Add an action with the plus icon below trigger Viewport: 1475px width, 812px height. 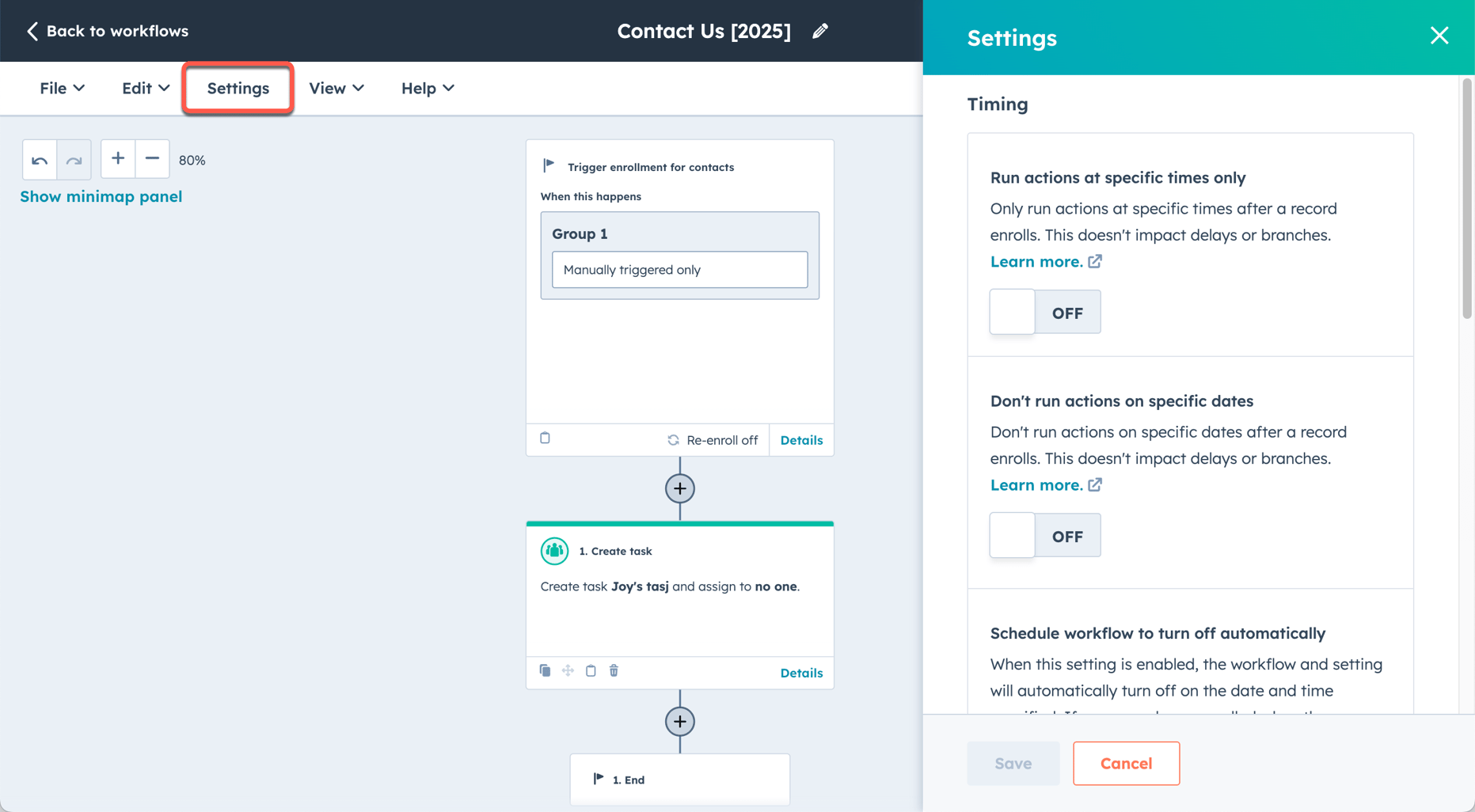[x=679, y=488]
